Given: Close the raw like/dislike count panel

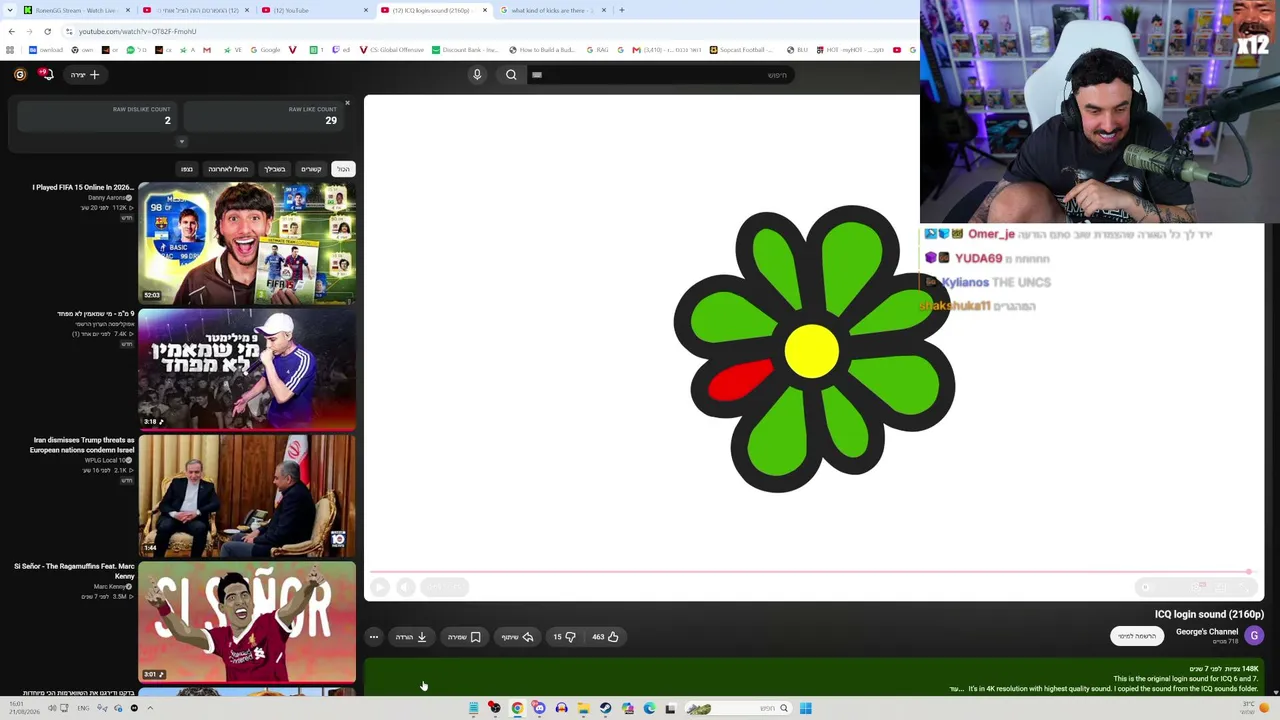Looking at the screenshot, I should (x=347, y=103).
